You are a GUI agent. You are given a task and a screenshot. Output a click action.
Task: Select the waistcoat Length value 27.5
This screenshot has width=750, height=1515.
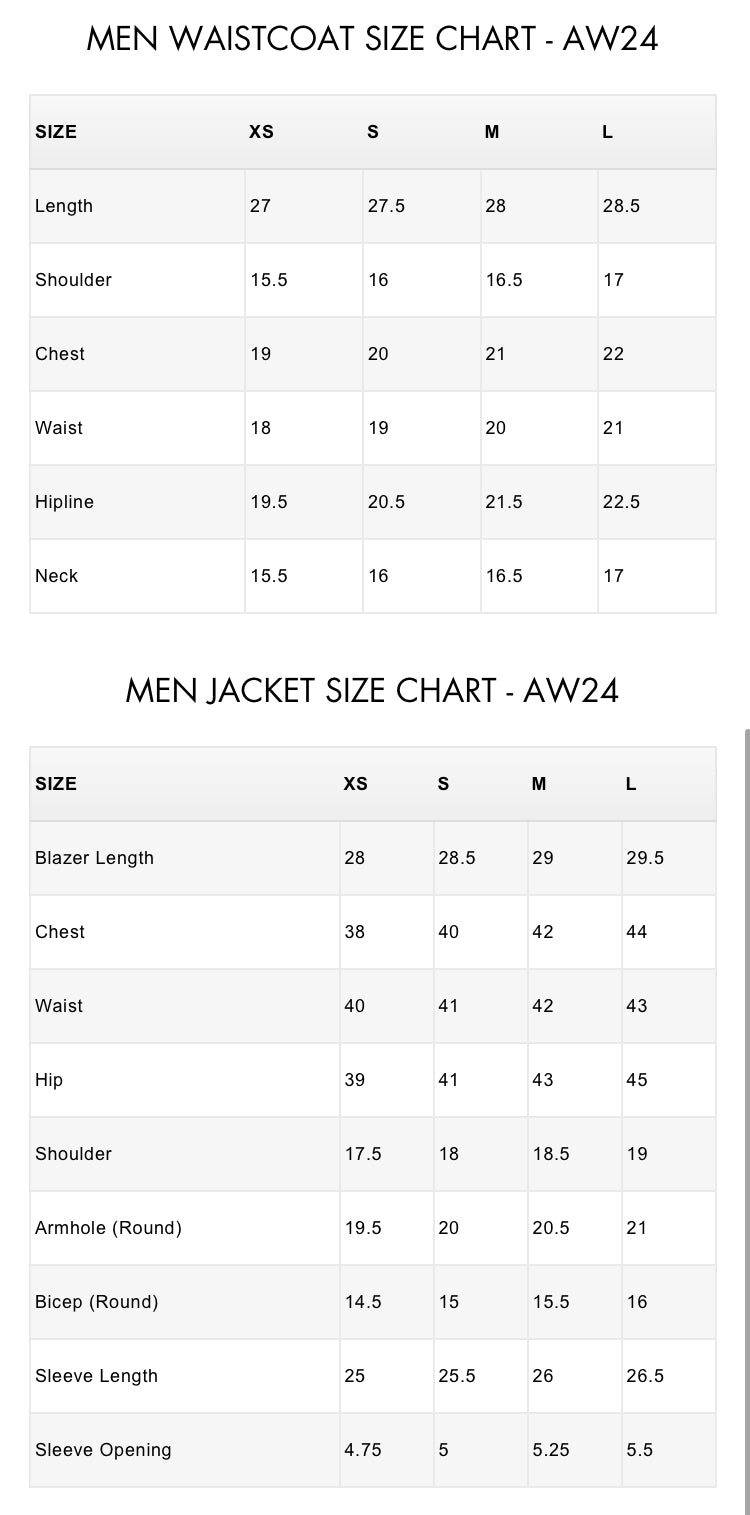pyautogui.click(x=386, y=206)
